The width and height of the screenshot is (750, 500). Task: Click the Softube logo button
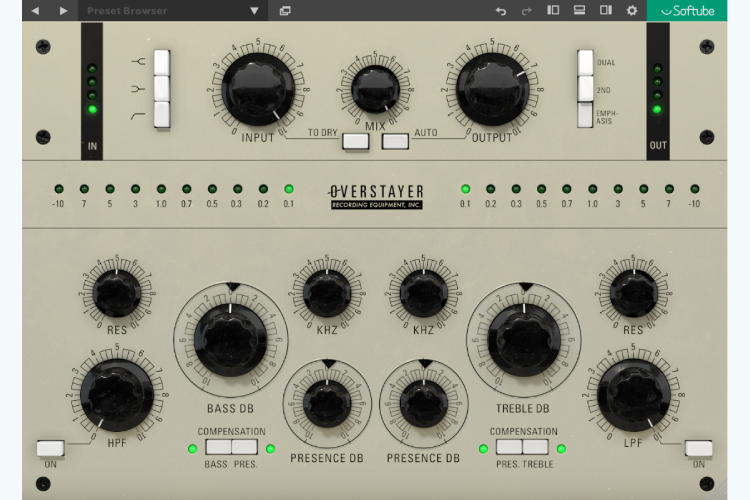(687, 11)
